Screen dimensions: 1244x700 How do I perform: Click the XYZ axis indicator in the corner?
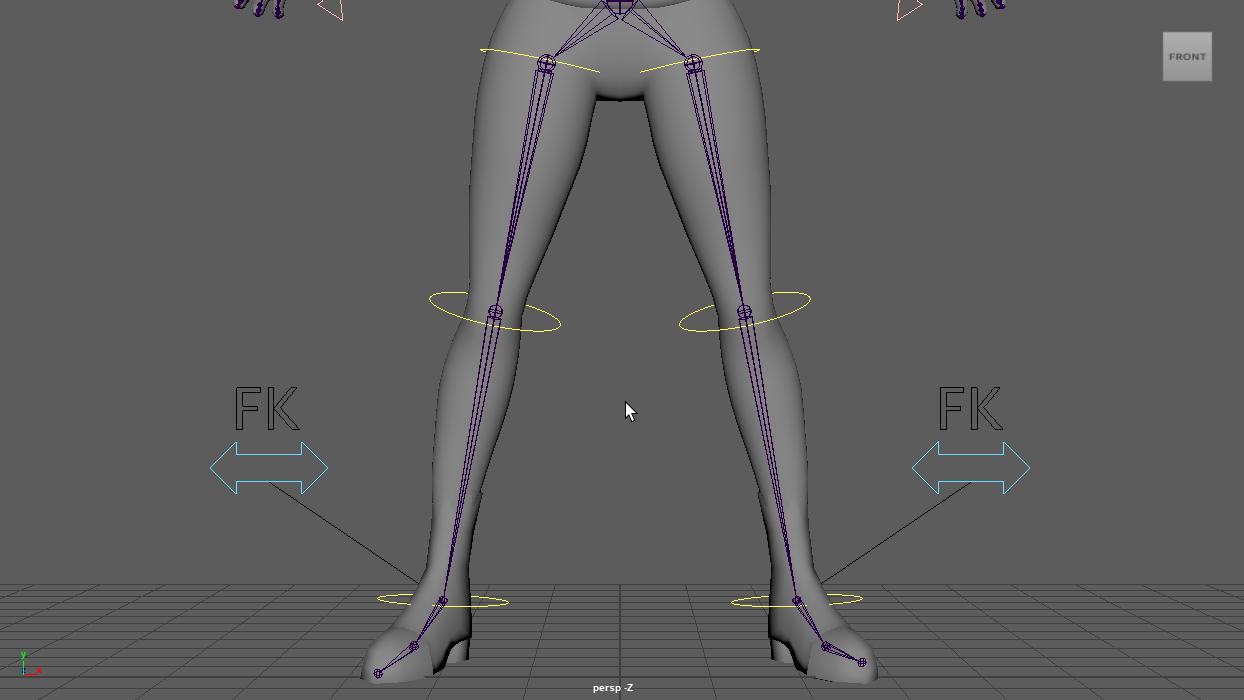(26, 664)
